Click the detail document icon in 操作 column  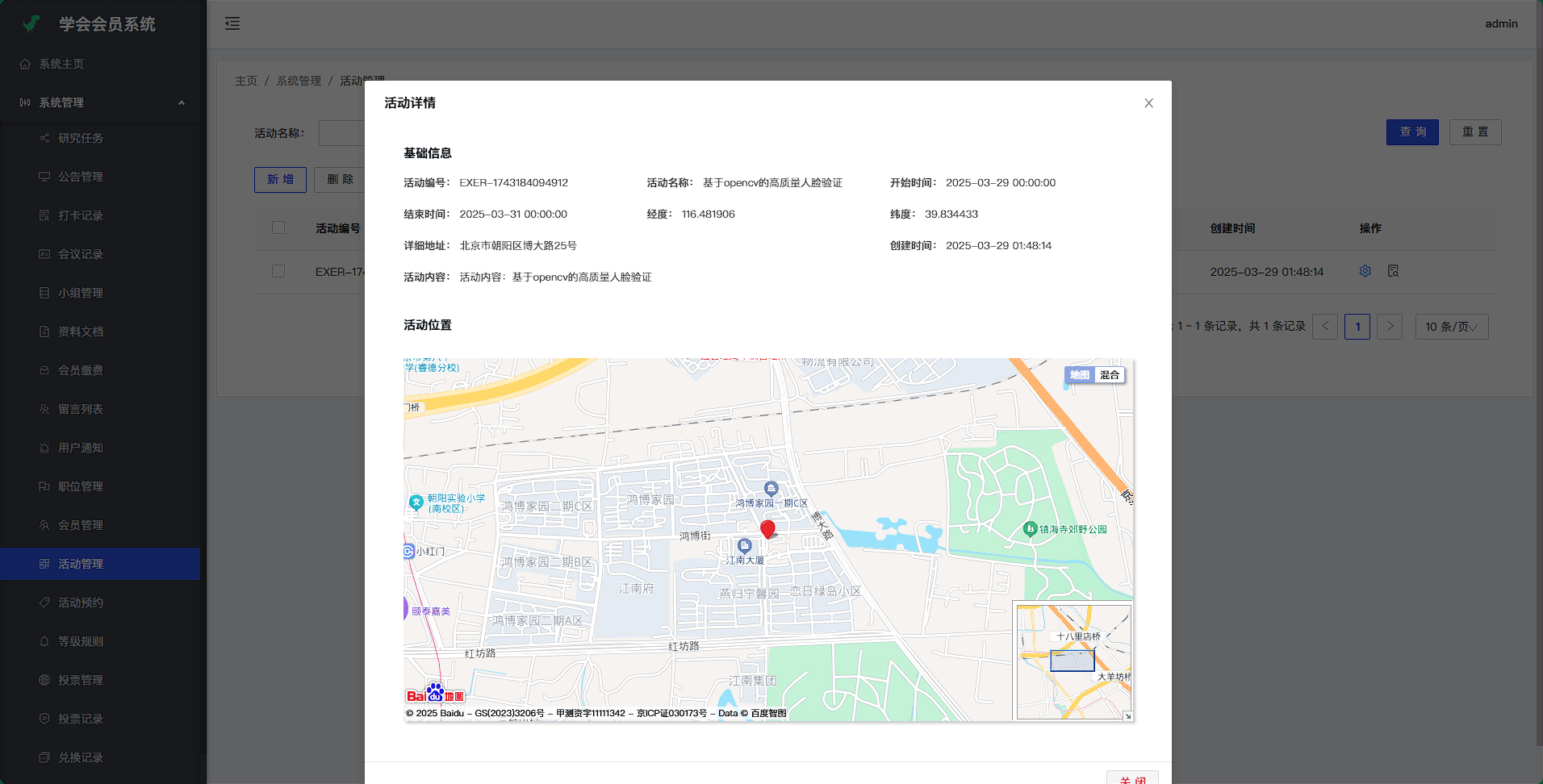[1393, 271]
